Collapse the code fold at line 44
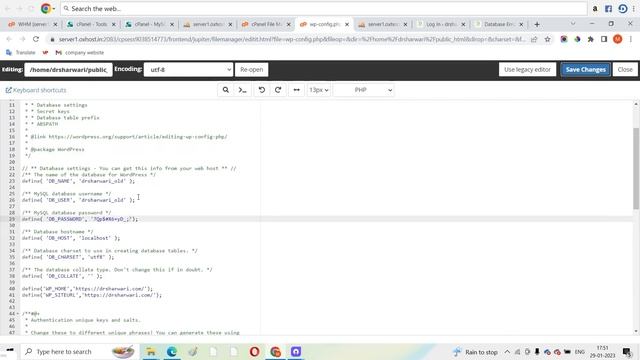Viewport: 640px width, 360px height. pyautogui.click(x=18, y=313)
